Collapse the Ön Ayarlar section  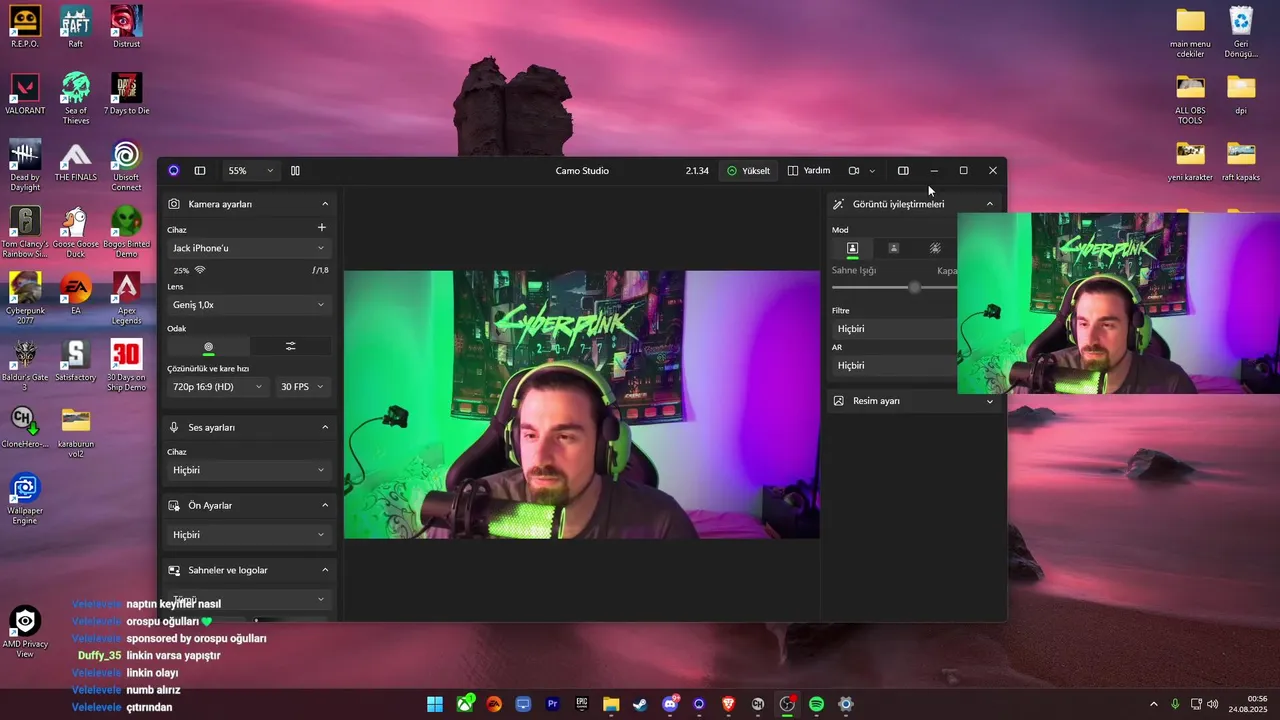point(325,505)
